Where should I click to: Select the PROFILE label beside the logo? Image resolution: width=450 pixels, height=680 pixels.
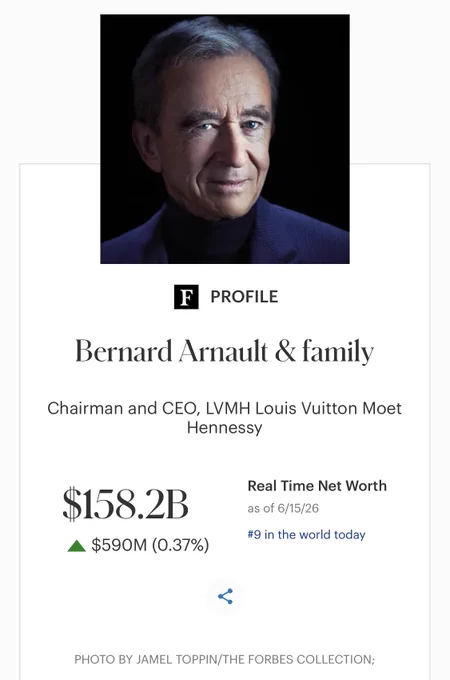[x=245, y=297]
